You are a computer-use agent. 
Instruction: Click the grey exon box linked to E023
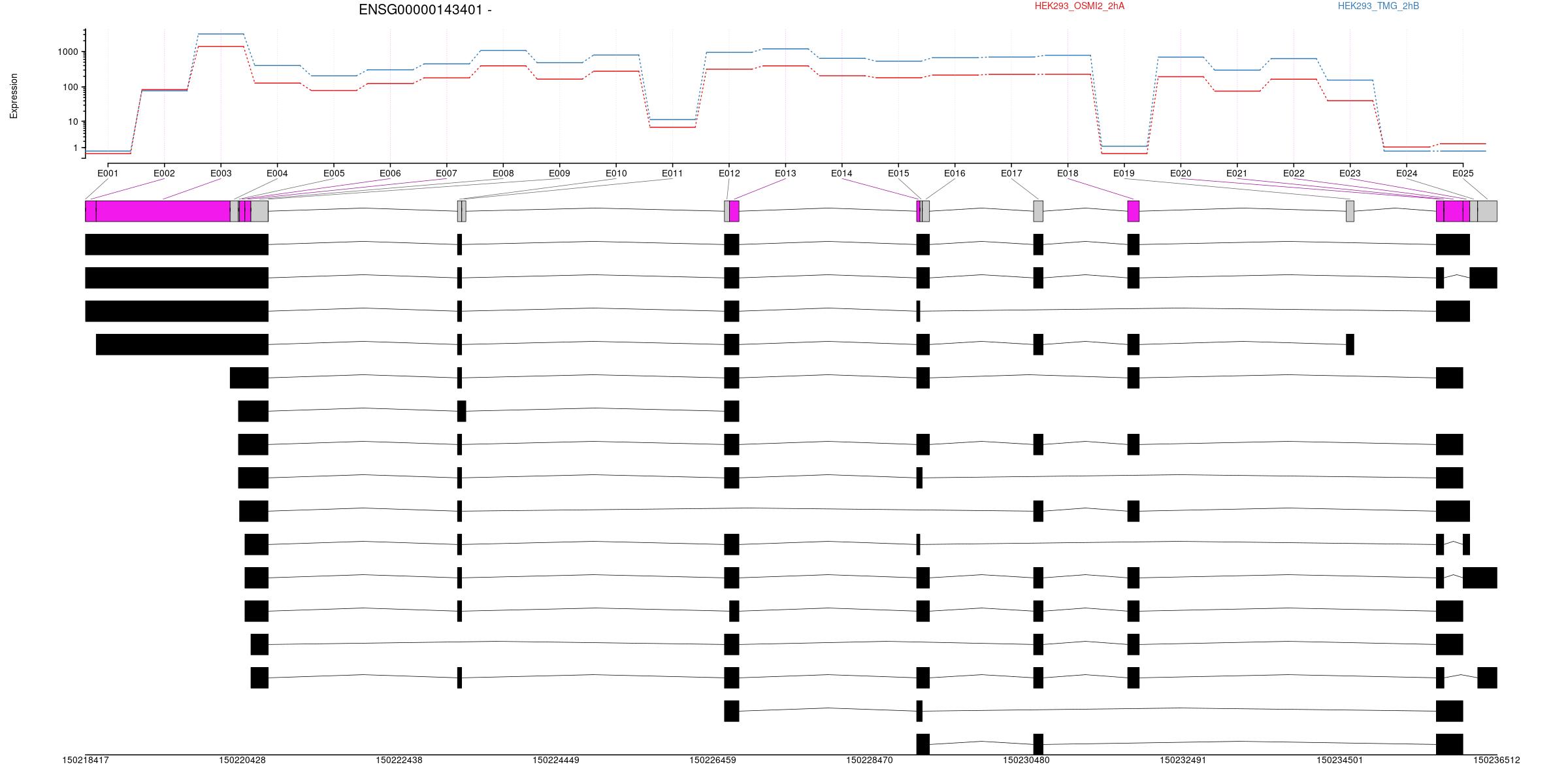point(1350,211)
